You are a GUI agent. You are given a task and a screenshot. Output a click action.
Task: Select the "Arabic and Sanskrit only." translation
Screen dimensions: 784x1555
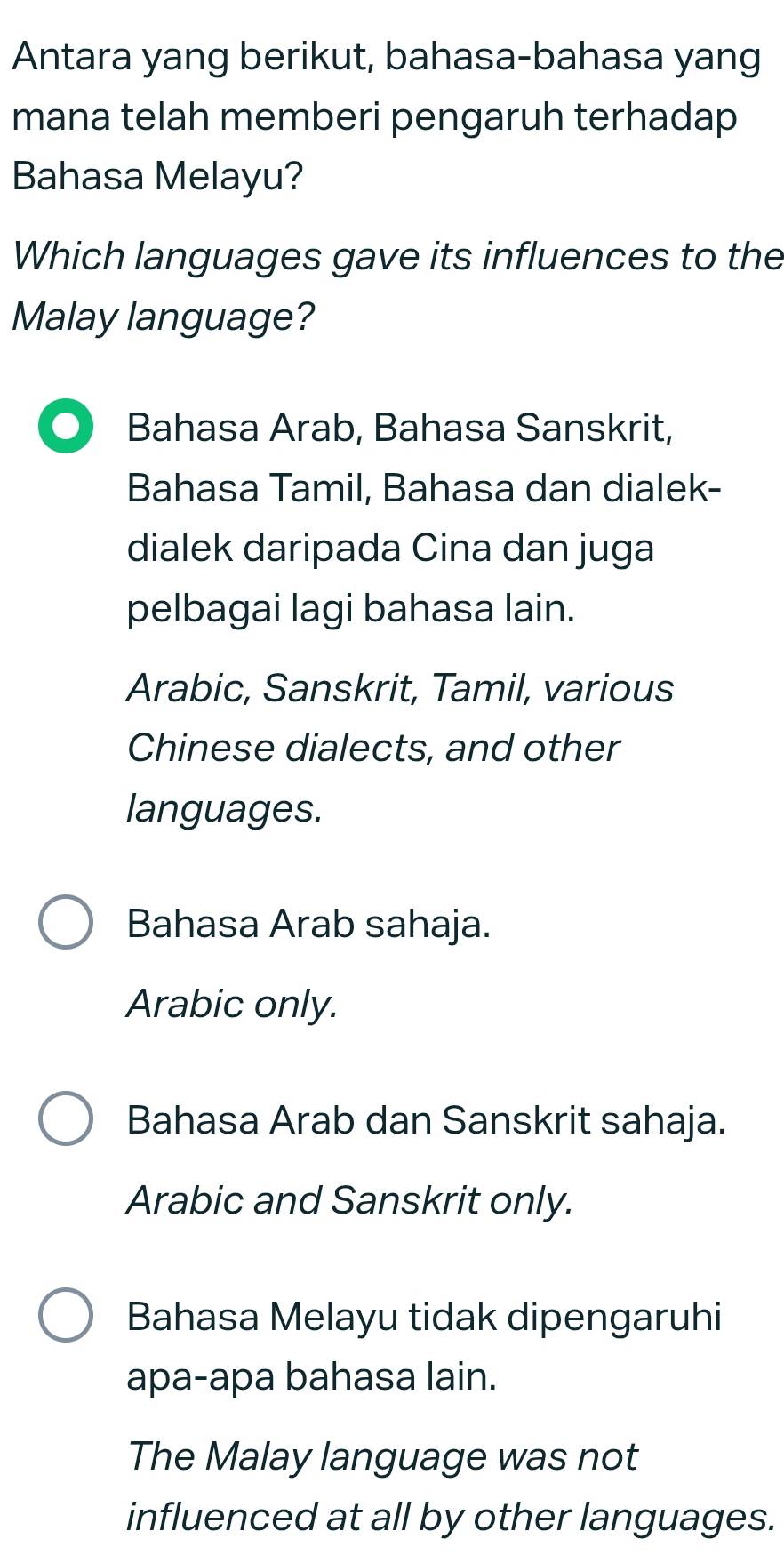click(350, 1199)
